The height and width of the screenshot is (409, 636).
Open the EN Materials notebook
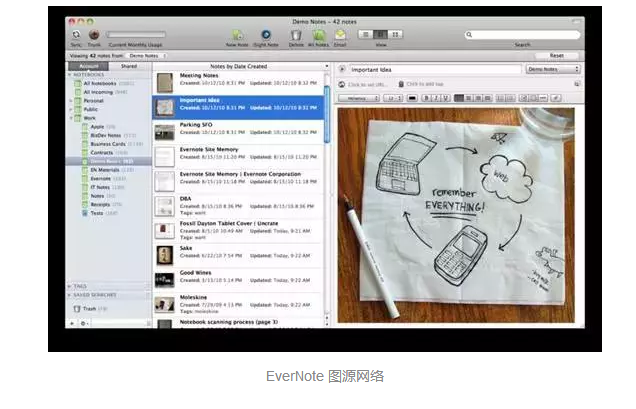108,170
